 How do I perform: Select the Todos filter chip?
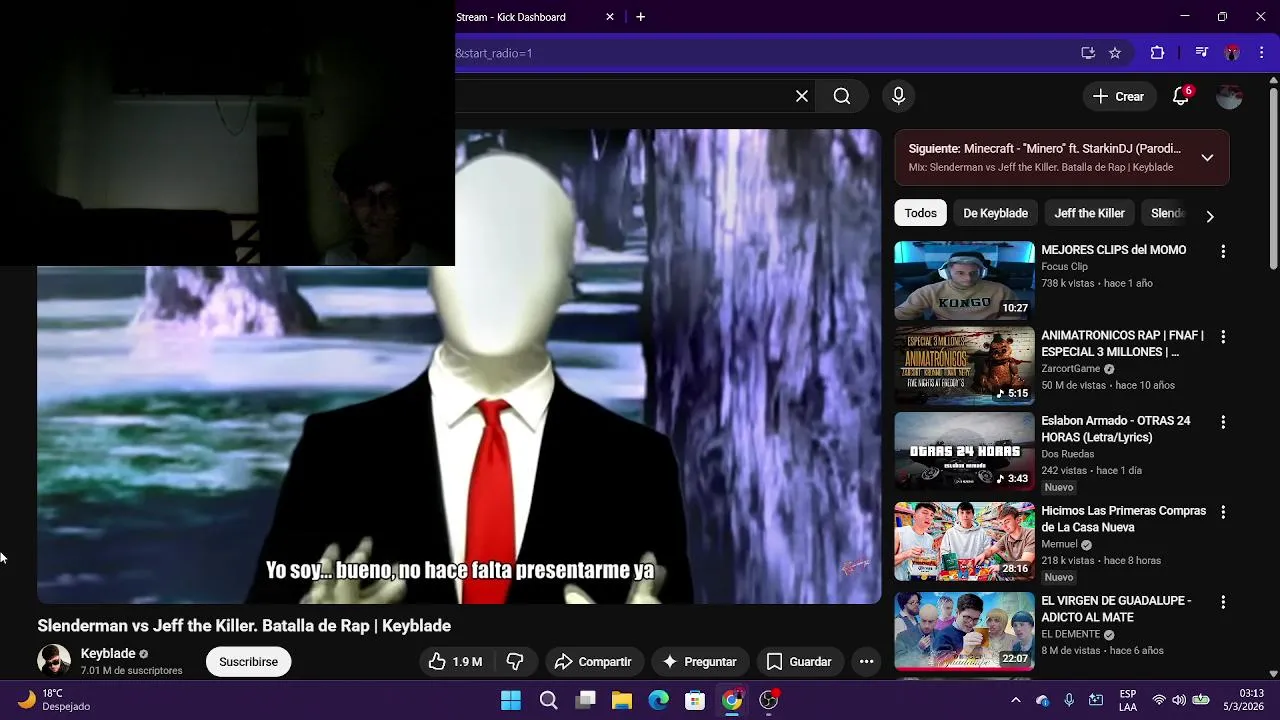(921, 213)
